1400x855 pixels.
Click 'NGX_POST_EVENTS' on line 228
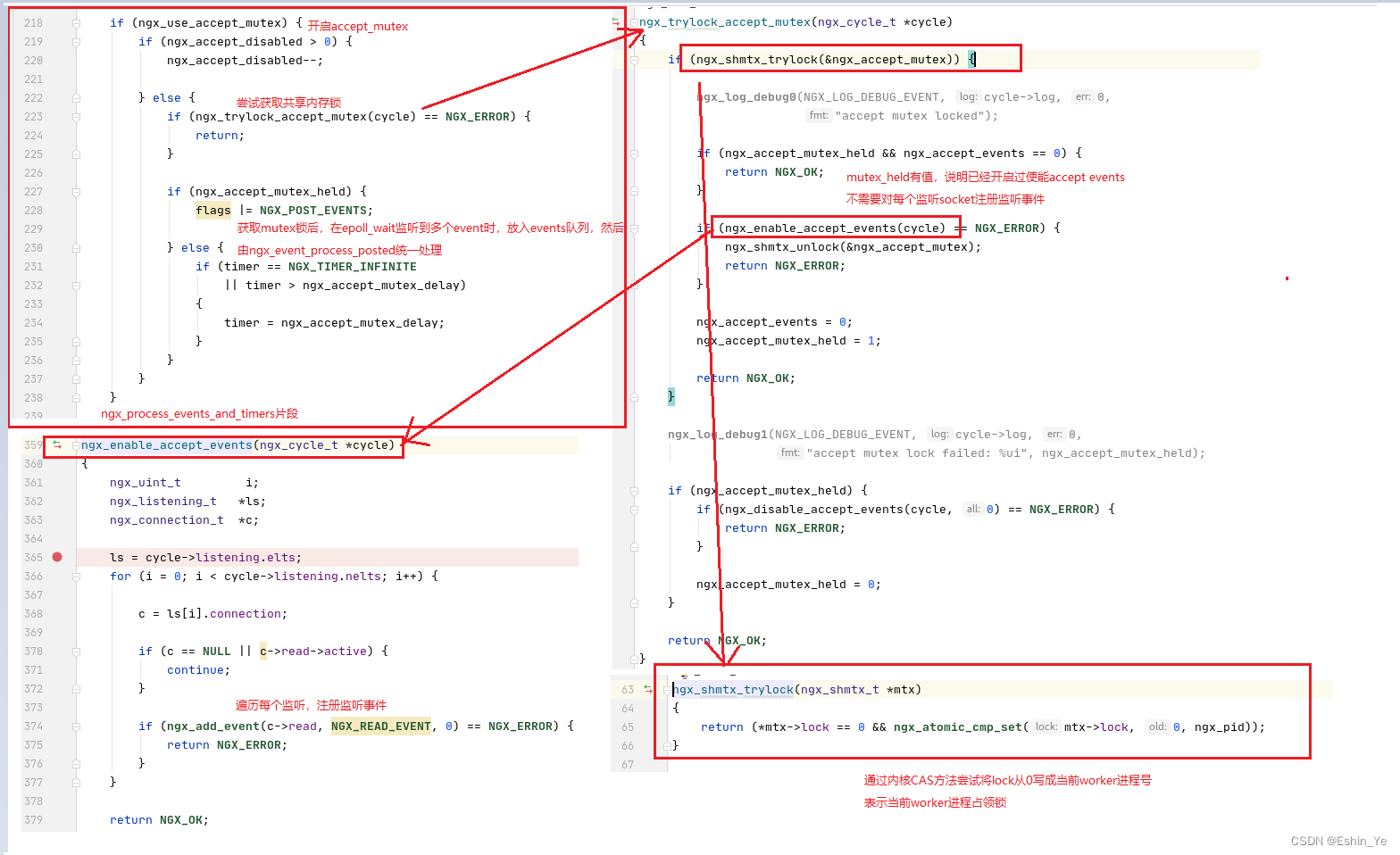pos(312,211)
